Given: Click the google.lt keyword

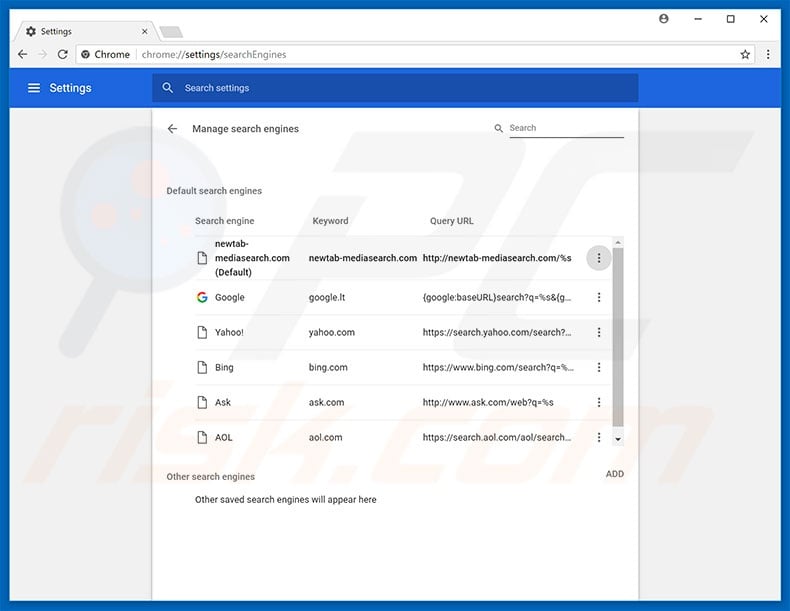Looking at the screenshot, I should [327, 297].
